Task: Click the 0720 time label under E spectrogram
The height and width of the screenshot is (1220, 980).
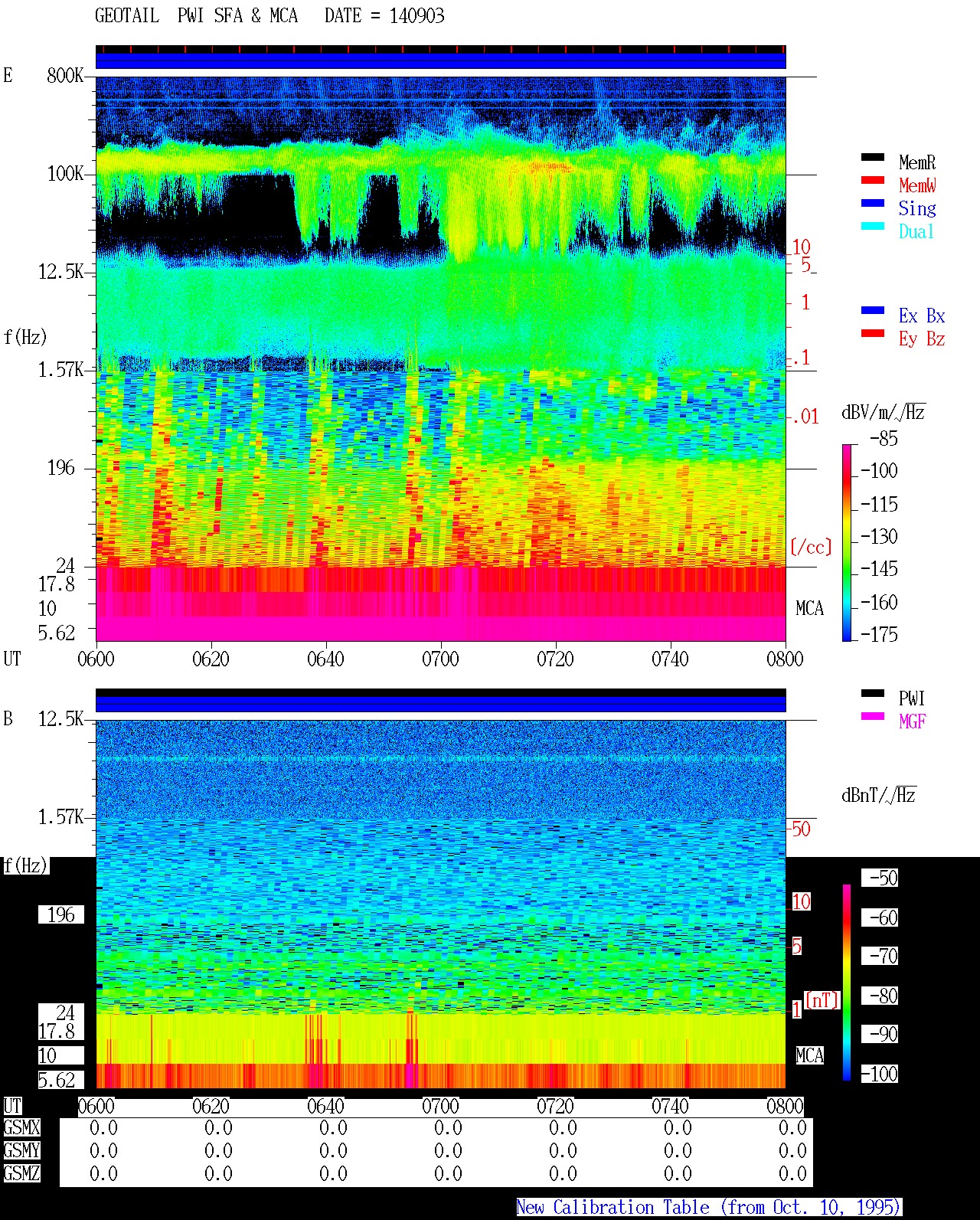Action: pyautogui.click(x=555, y=659)
